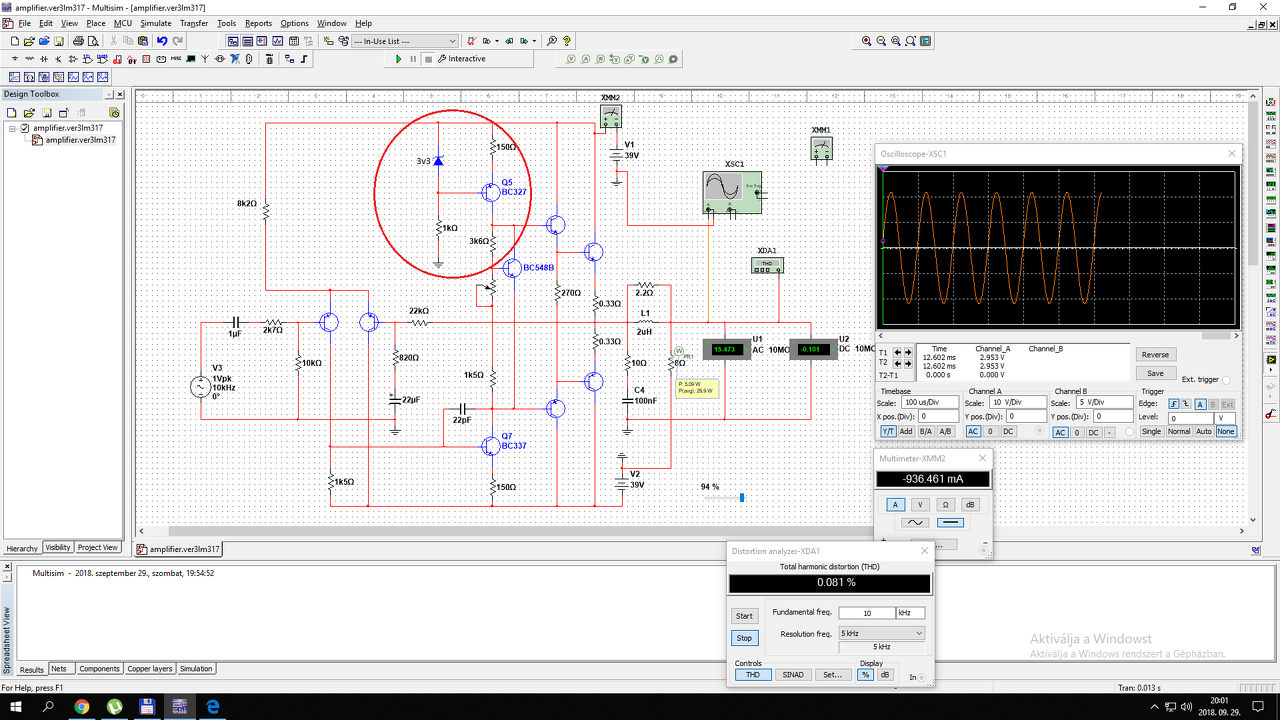Image resolution: width=1280 pixels, height=720 pixels.
Task: Save the current design
Action: pos(61,41)
